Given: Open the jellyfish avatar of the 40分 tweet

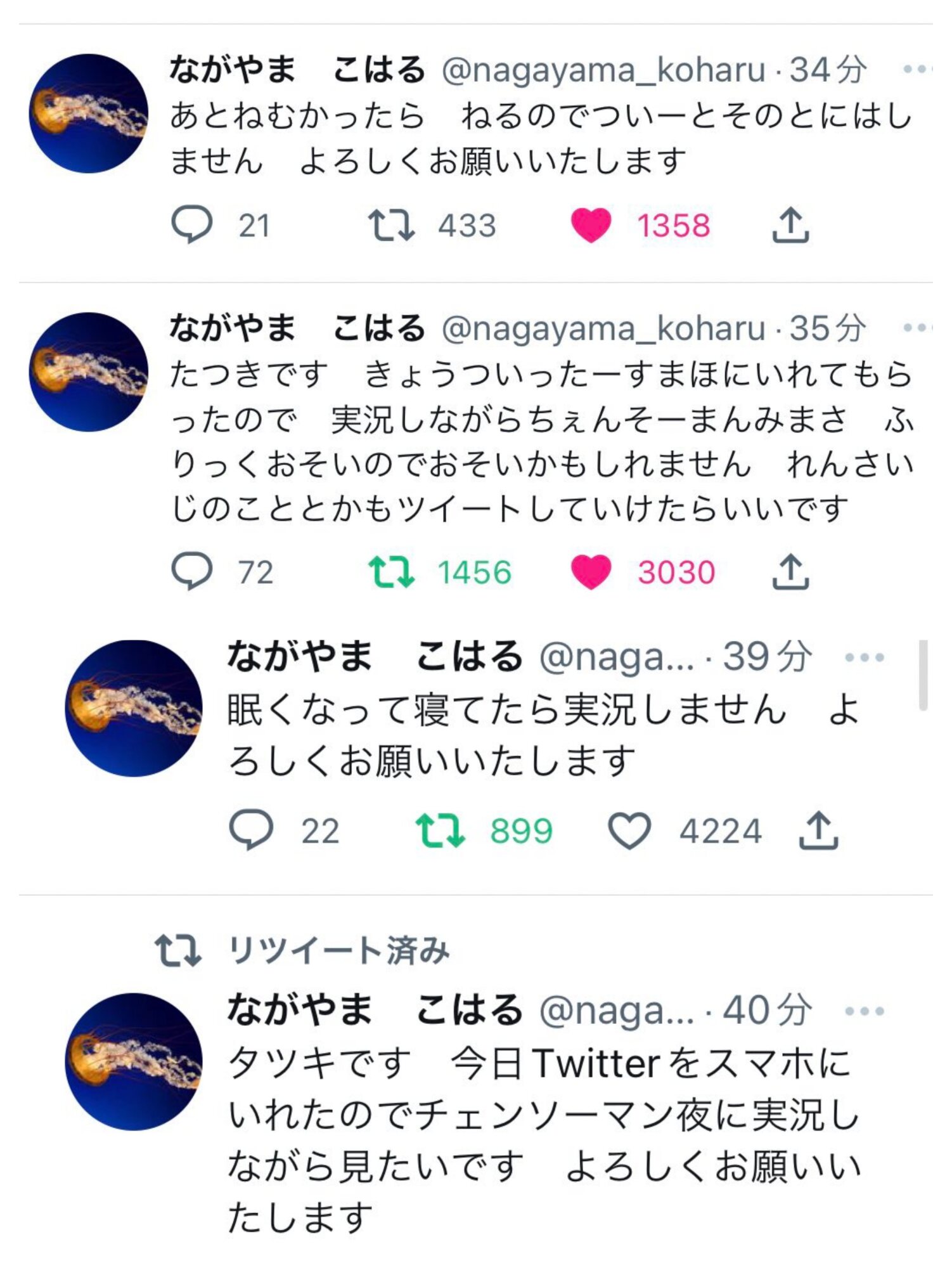Looking at the screenshot, I should click(x=134, y=1061).
